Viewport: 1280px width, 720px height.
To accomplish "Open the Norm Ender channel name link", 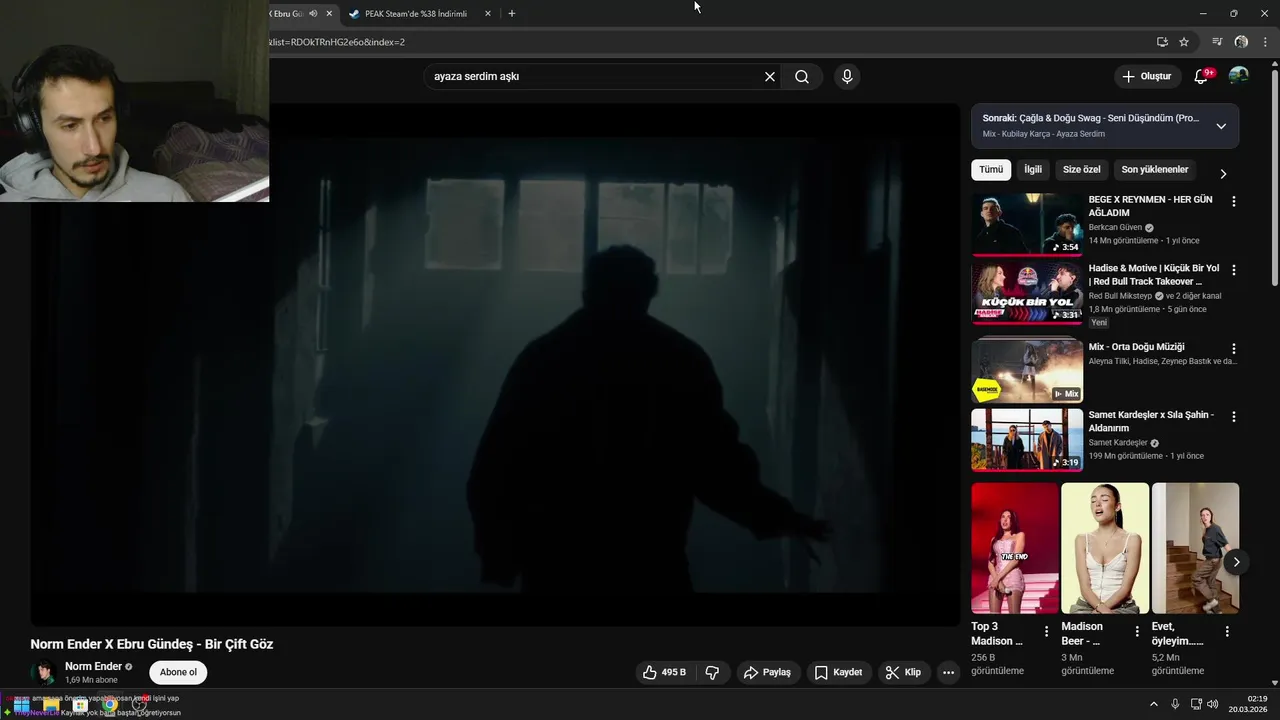I will pos(93,666).
